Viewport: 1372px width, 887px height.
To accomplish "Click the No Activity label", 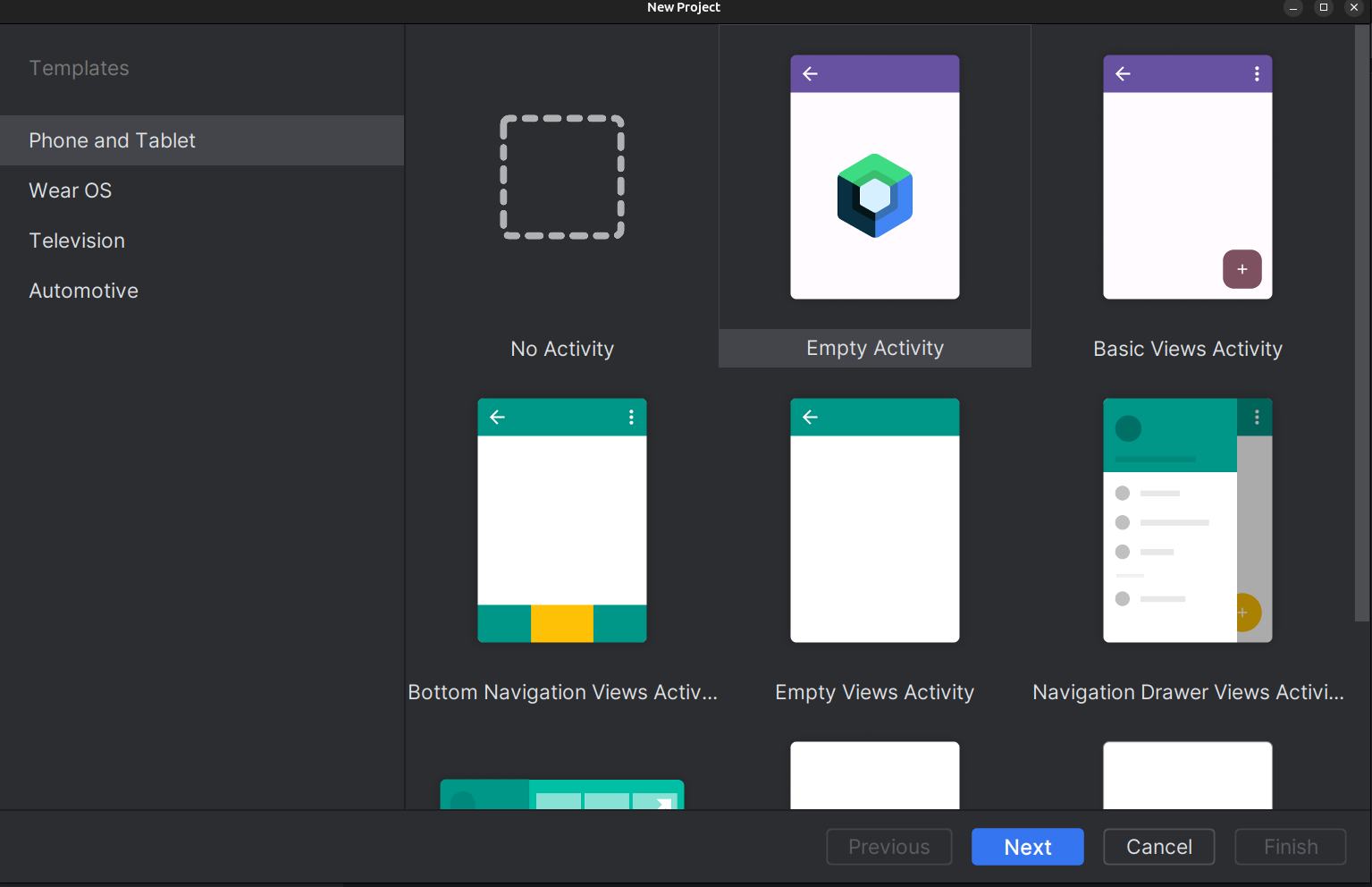I will (x=562, y=349).
